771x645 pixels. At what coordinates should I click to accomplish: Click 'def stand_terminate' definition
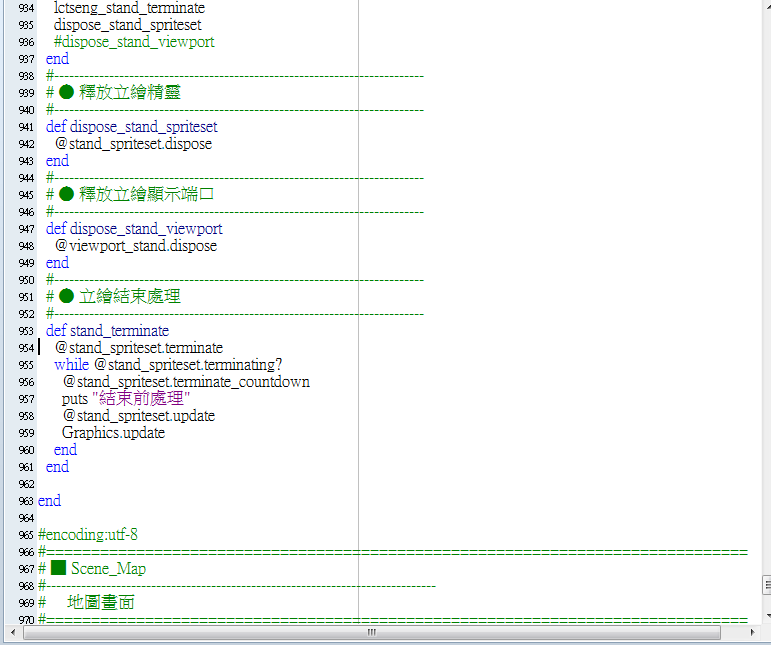pos(107,331)
